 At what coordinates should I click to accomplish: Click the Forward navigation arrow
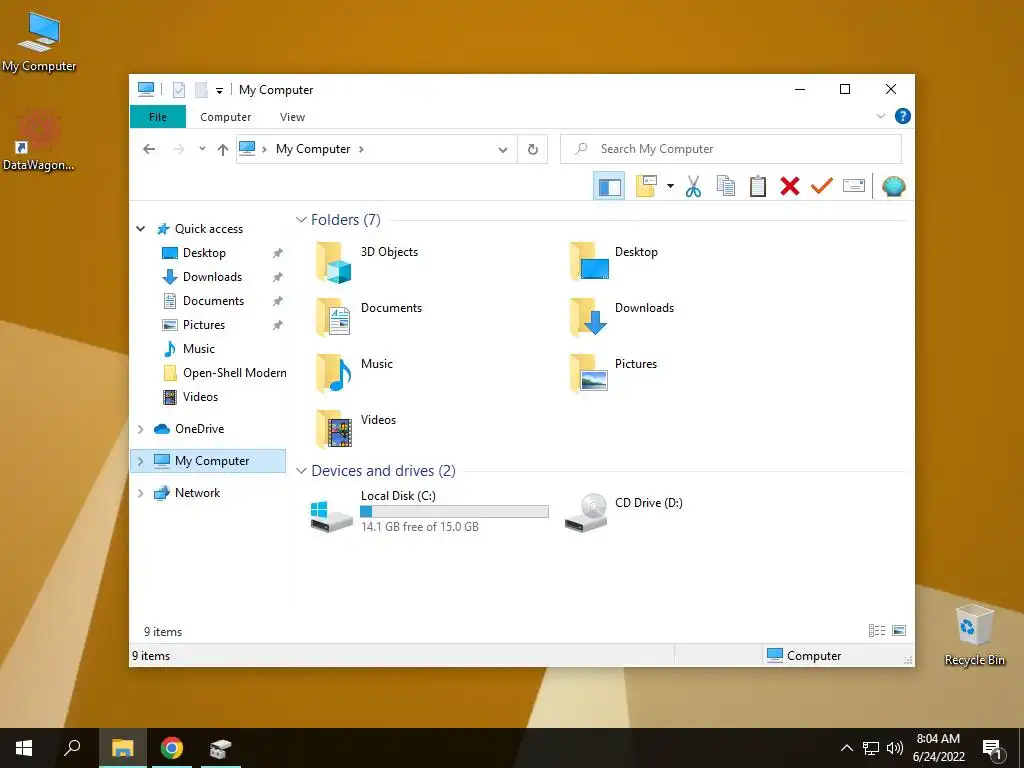(179, 149)
